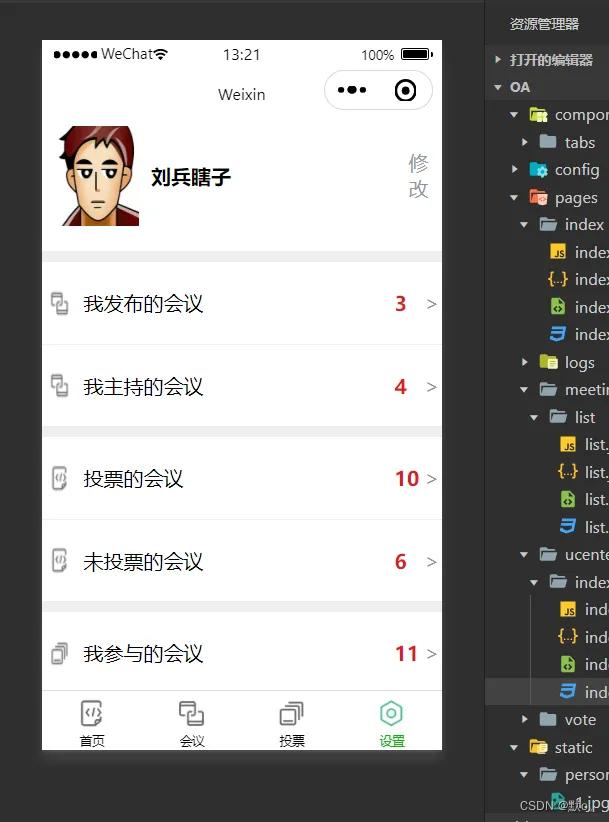609x822 pixels.
Task: Click the 修改 edit link
Action: click(418, 176)
